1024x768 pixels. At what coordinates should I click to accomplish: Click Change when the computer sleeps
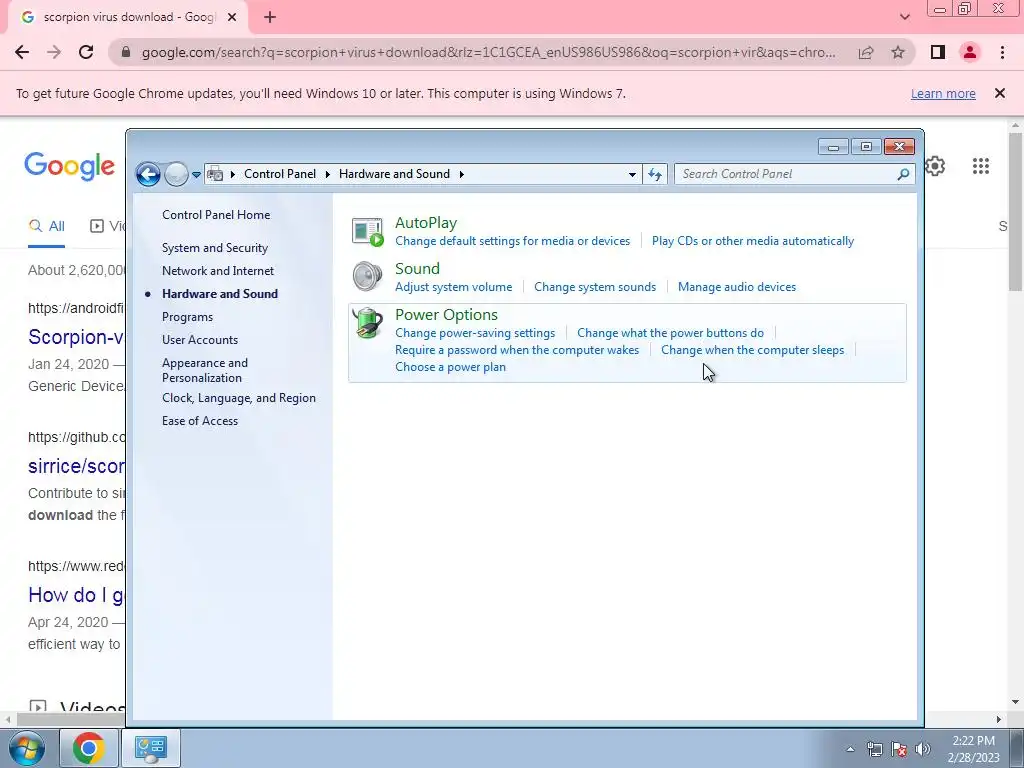752,350
